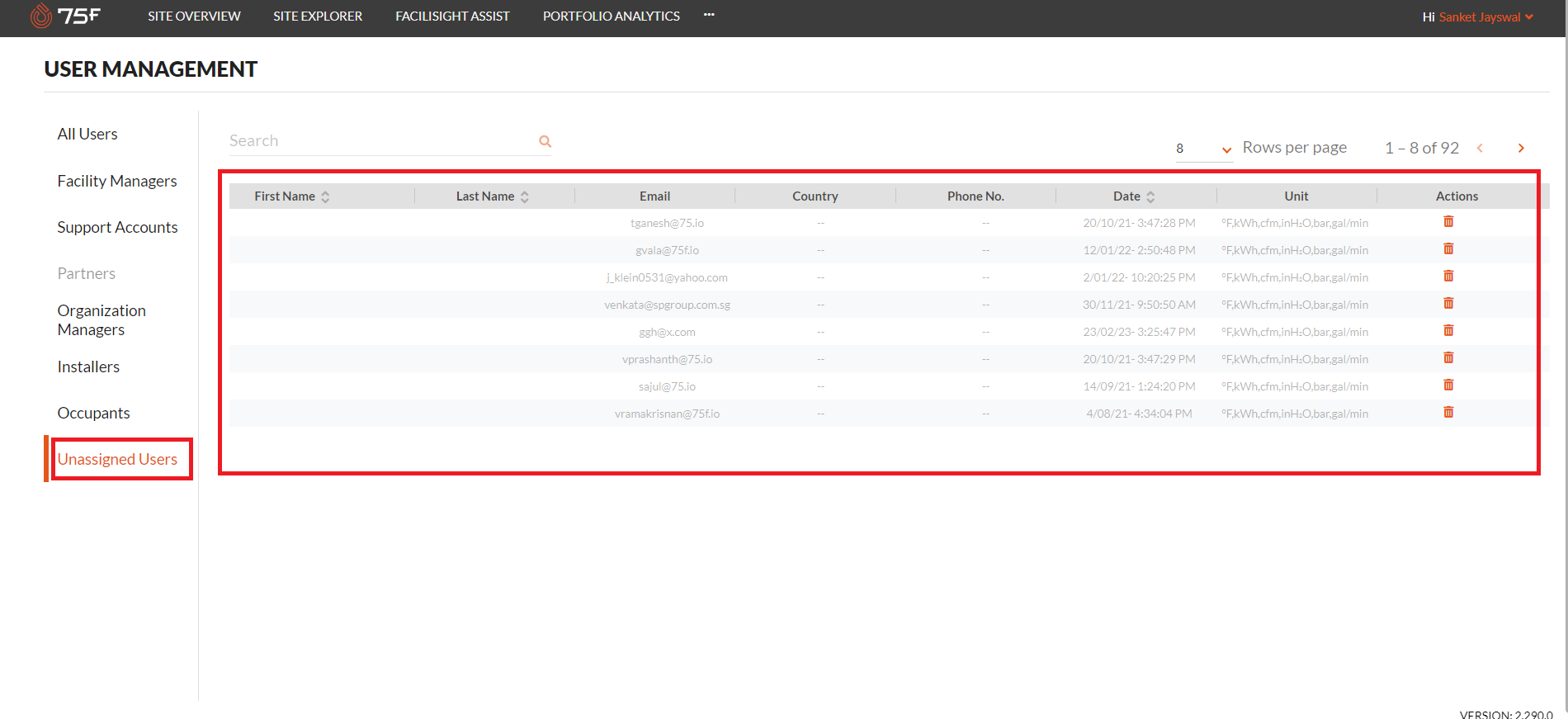1568x719 pixels.
Task: Delete user ggh@x.com with trash icon
Action: 1448,330
